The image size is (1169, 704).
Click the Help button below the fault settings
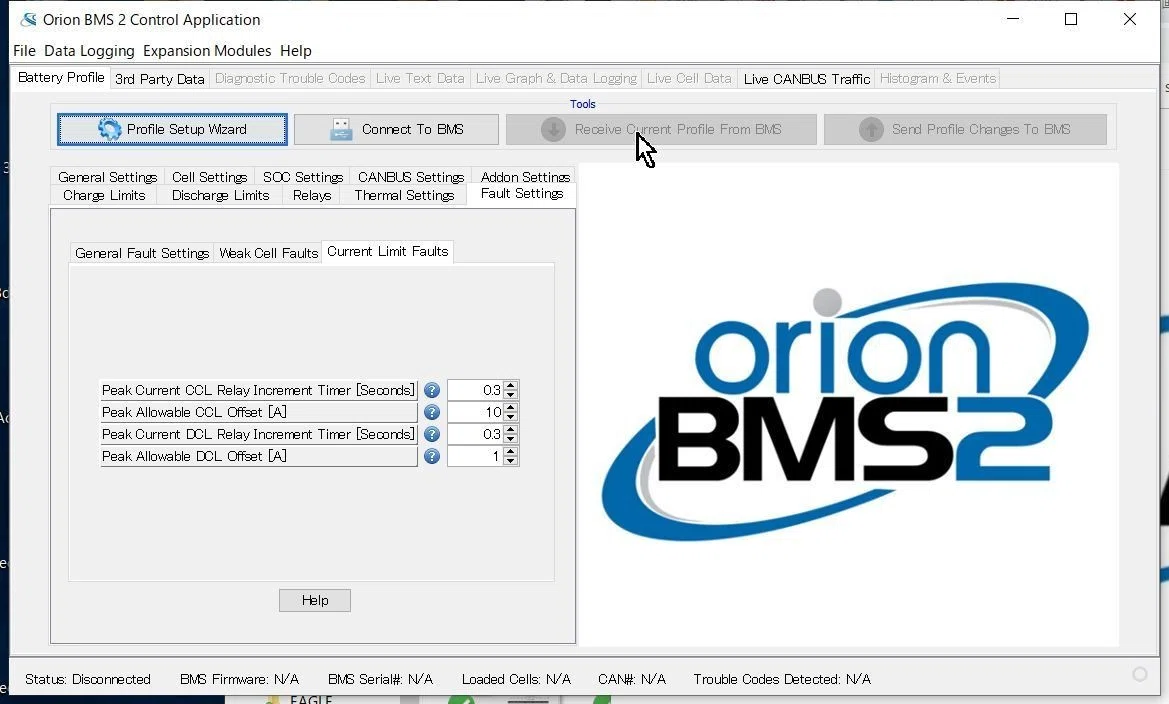pos(315,600)
